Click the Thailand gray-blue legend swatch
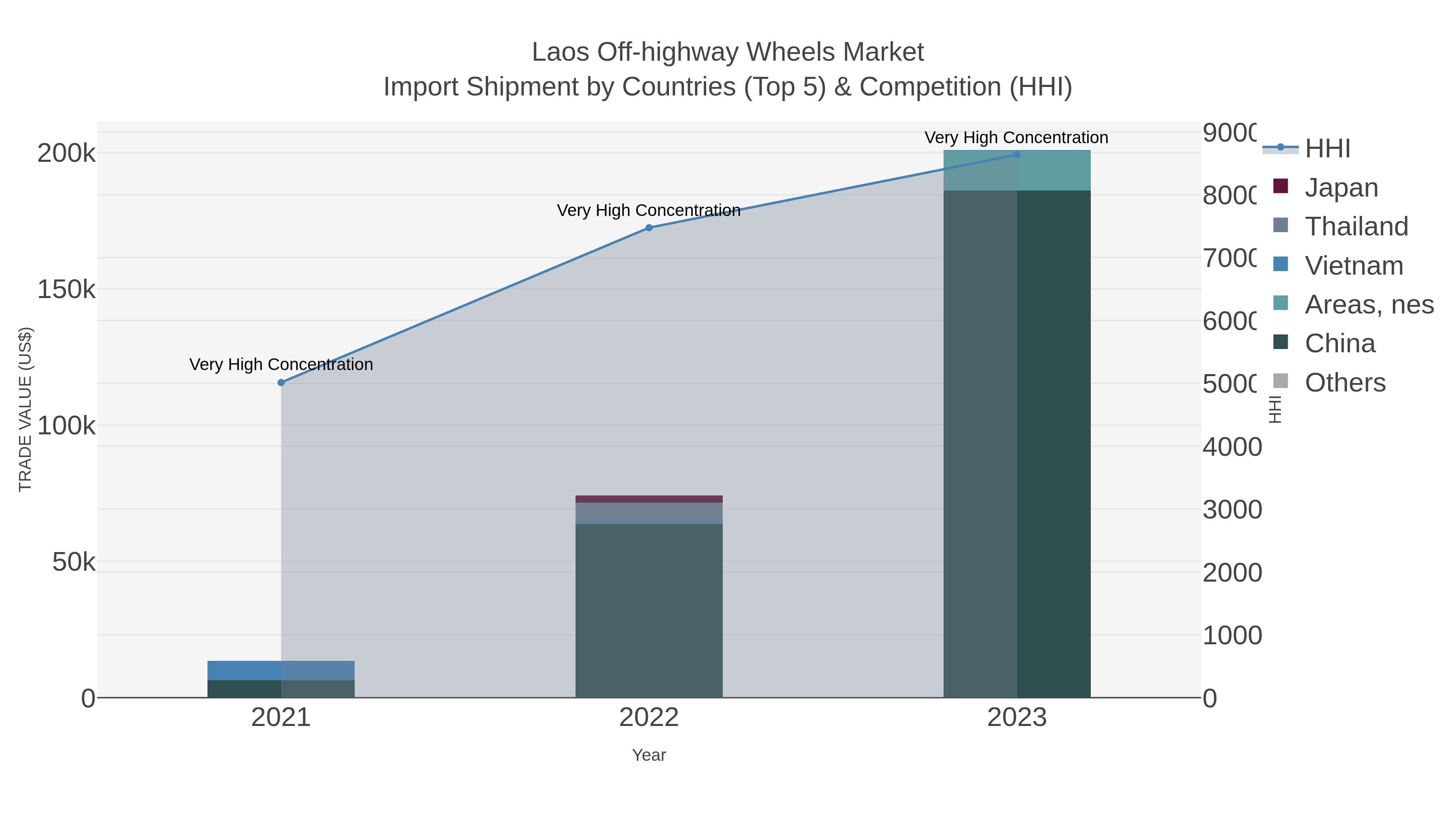This screenshot has height=819, width=1456. [x=1280, y=225]
